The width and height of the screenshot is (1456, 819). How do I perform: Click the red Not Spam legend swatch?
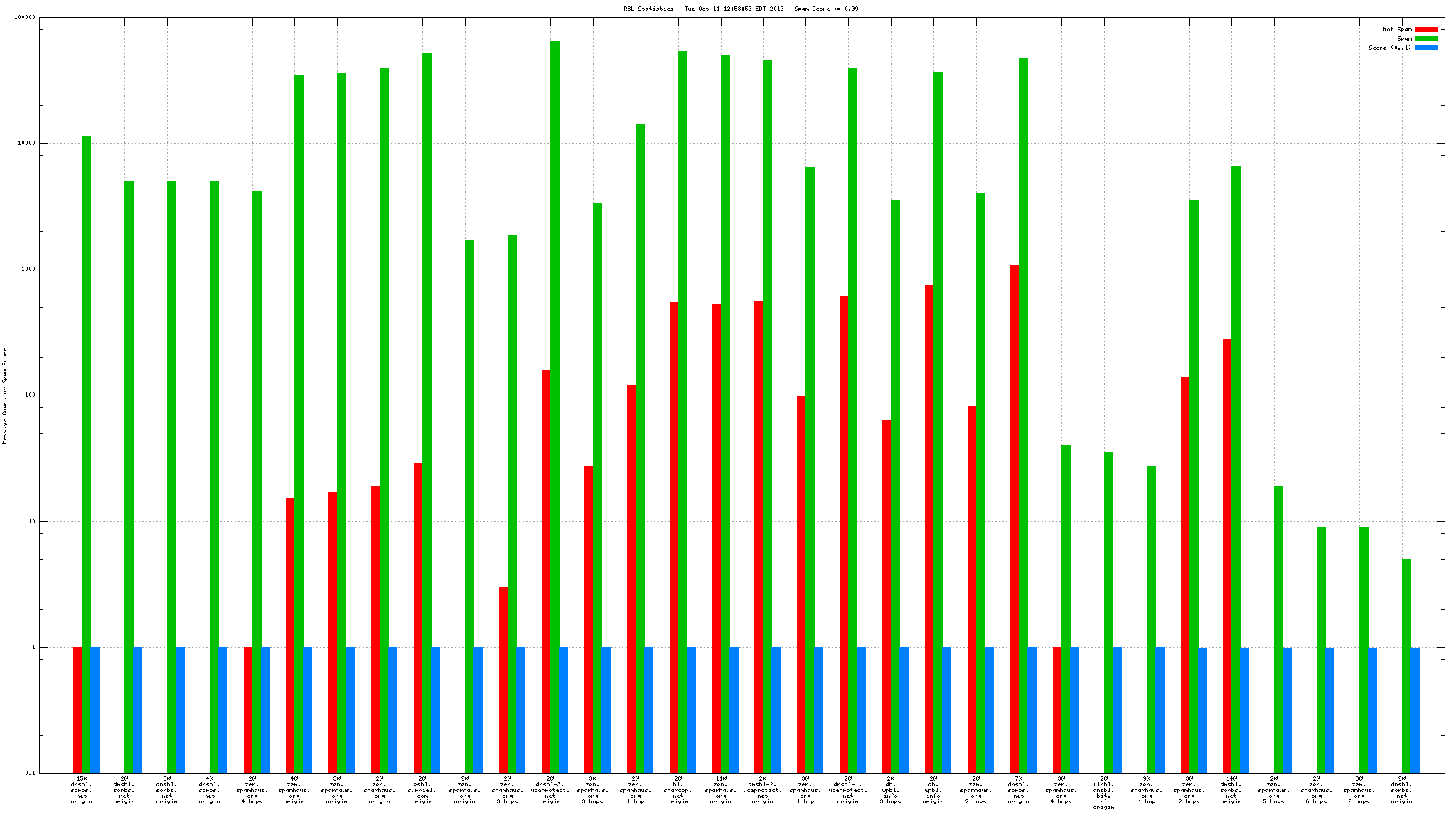pyautogui.click(x=1426, y=30)
